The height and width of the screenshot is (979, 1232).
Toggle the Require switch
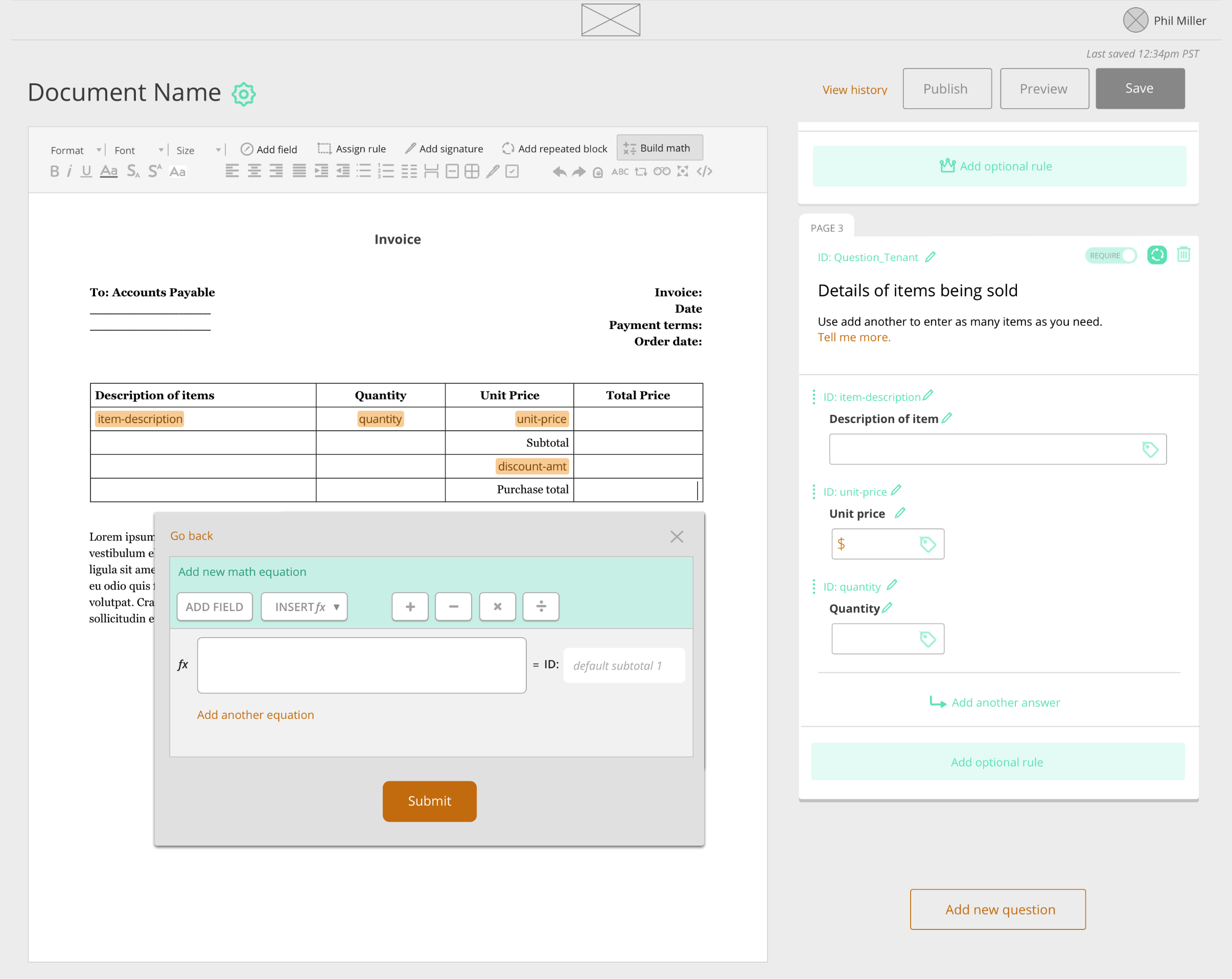(x=1110, y=255)
